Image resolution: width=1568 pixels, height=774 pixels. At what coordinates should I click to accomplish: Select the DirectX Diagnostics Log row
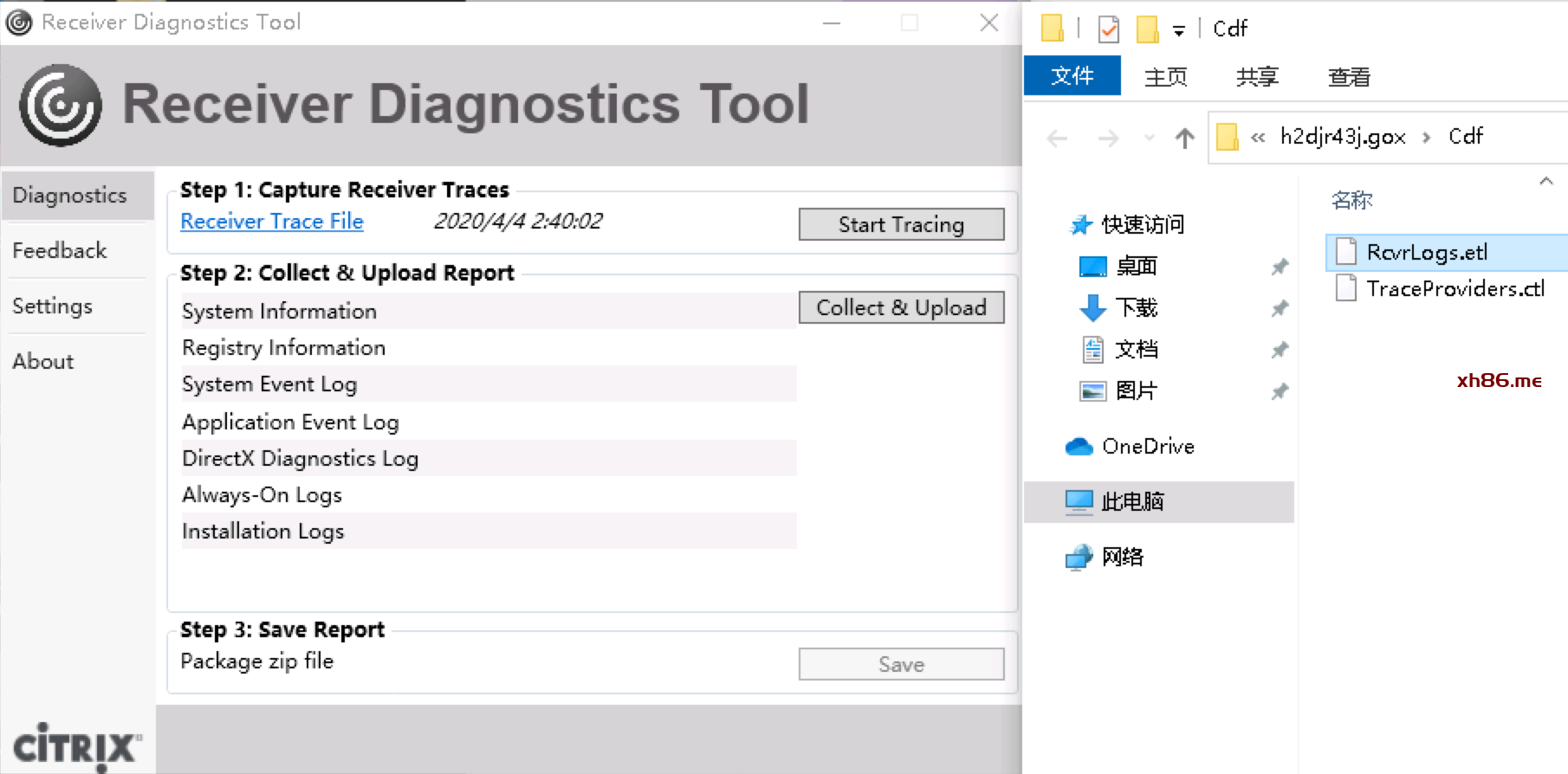coord(489,458)
